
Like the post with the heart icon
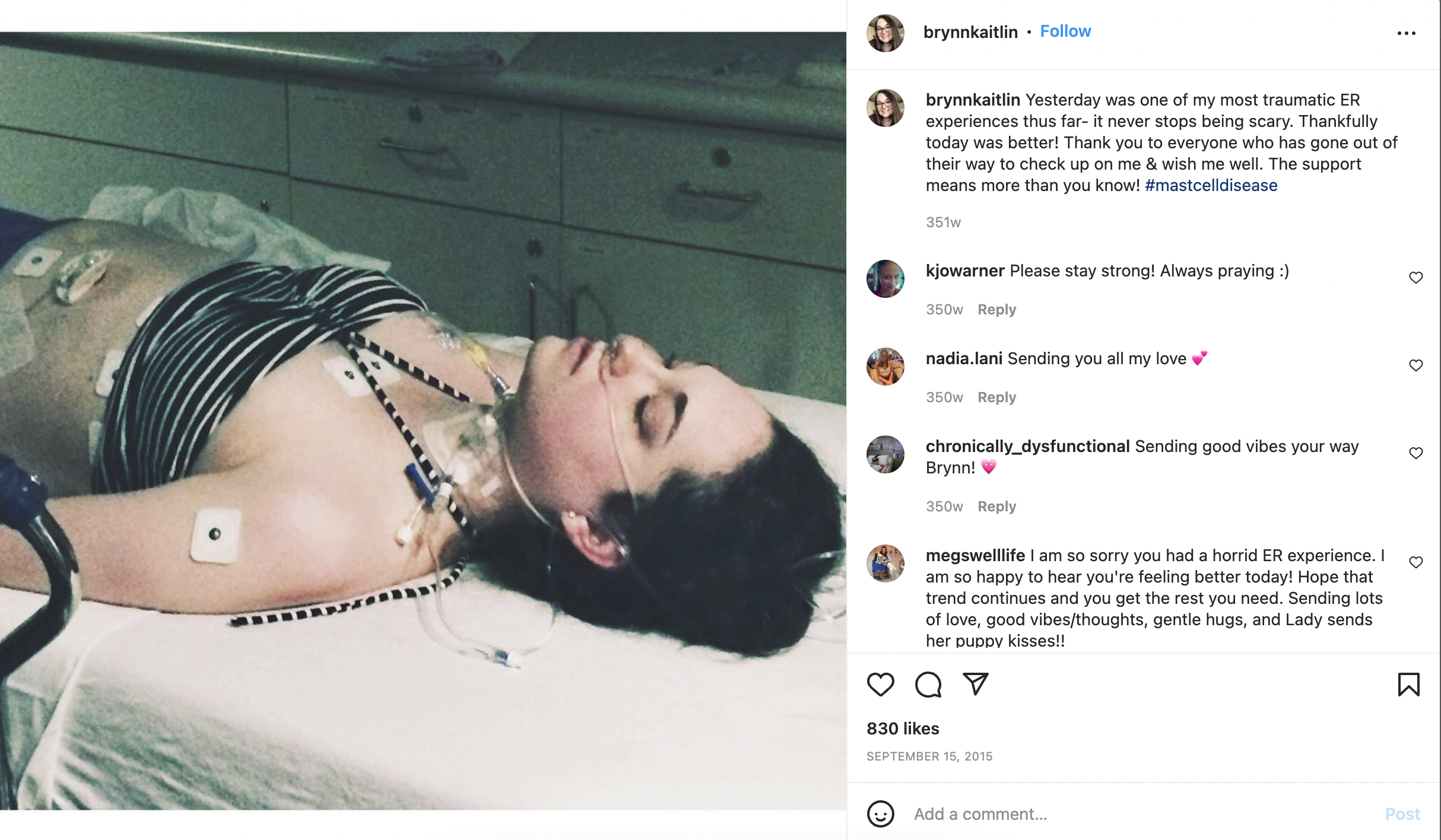[x=880, y=684]
